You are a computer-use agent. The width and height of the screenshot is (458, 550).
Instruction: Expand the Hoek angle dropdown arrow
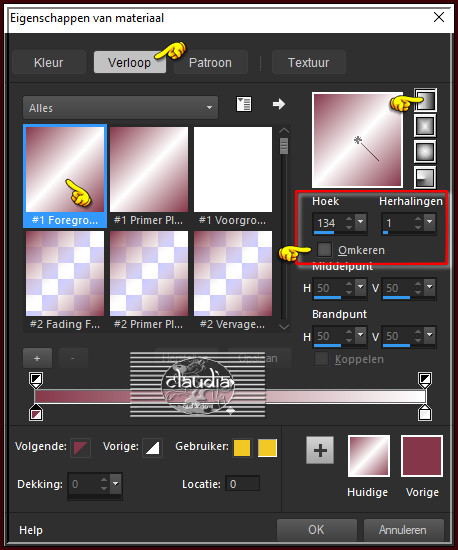(x=361, y=222)
